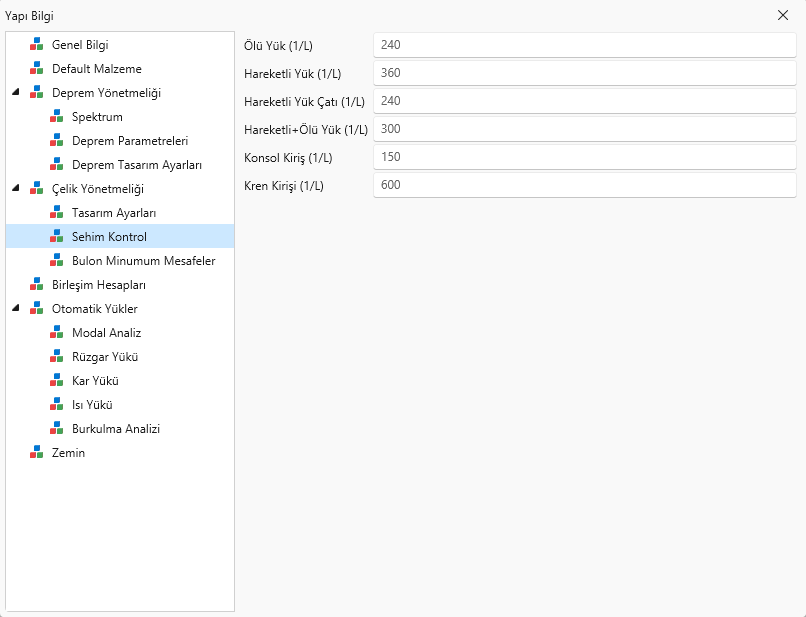Click the Birleşim Hesapları icon

(x=36, y=284)
